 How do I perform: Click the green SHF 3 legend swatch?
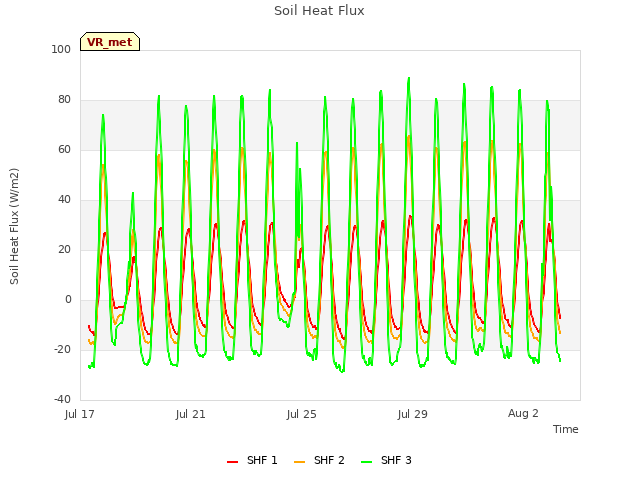tap(367, 462)
